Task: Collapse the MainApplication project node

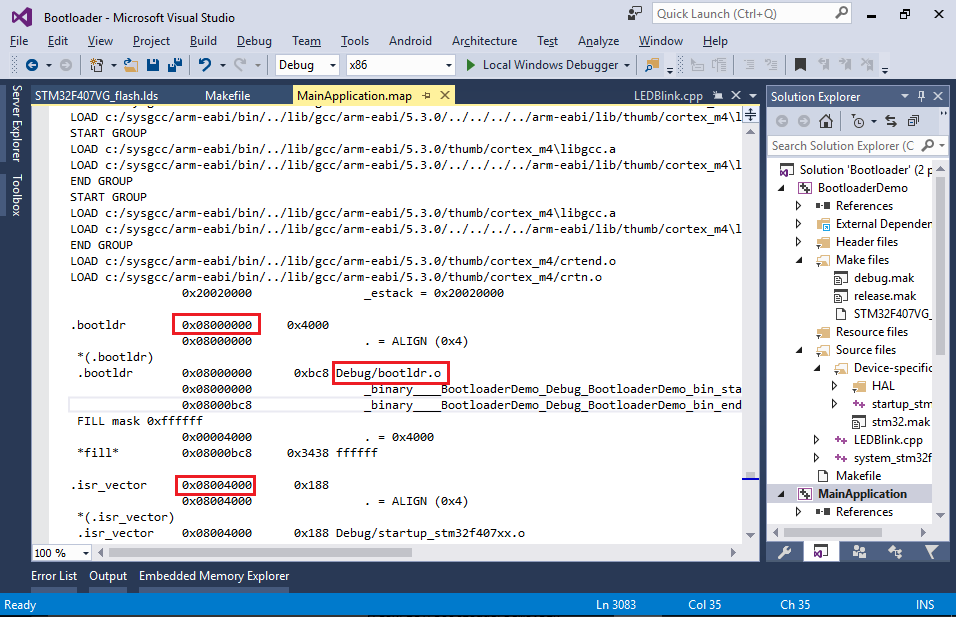Action: (782, 494)
